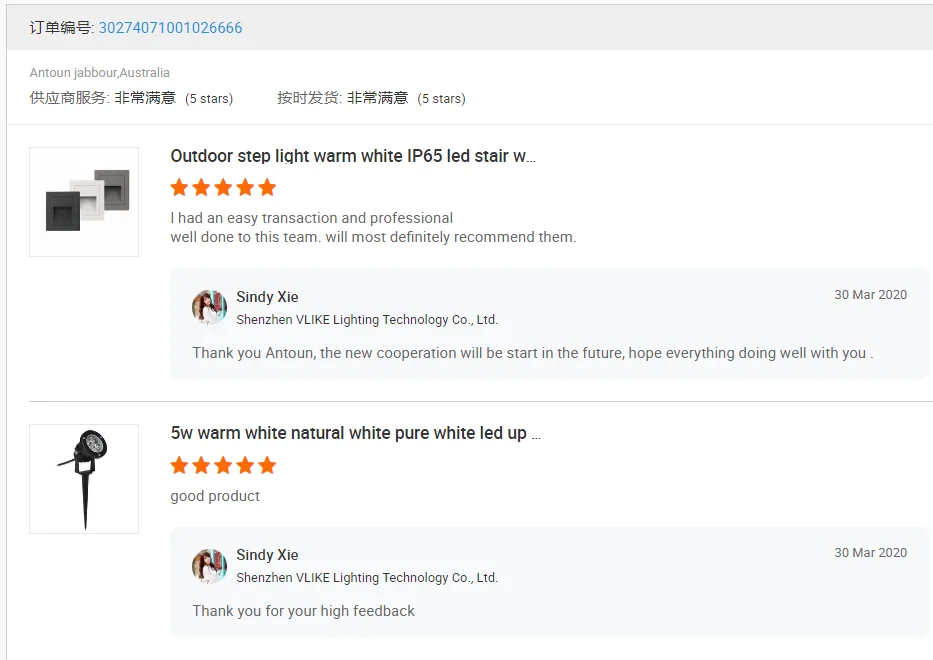933x660 pixels.
Task: Click Sindy Xie avatar in first reply
Action: 209,308
